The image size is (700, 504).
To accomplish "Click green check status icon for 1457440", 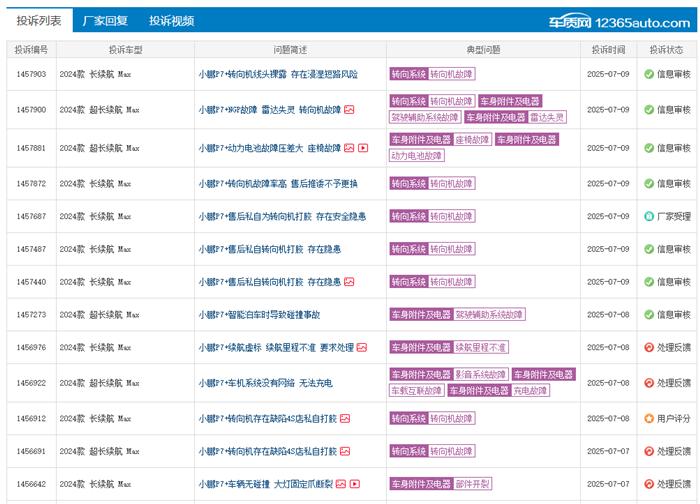I will point(649,282).
